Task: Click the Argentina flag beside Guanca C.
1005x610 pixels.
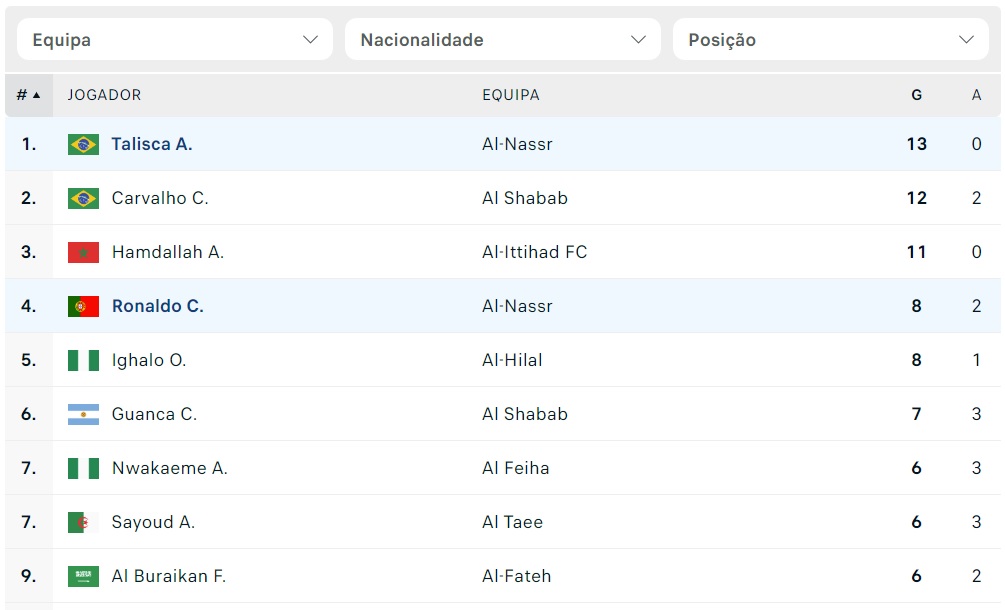Action: [x=83, y=415]
